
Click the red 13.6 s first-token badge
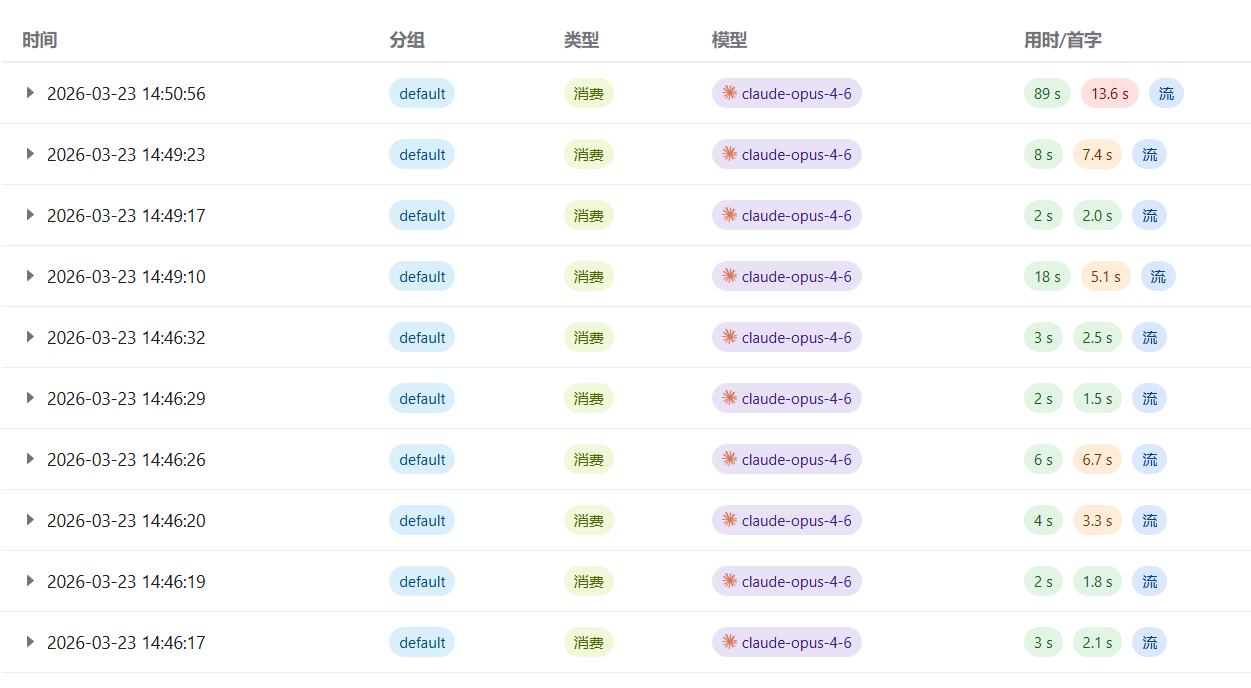click(1110, 93)
